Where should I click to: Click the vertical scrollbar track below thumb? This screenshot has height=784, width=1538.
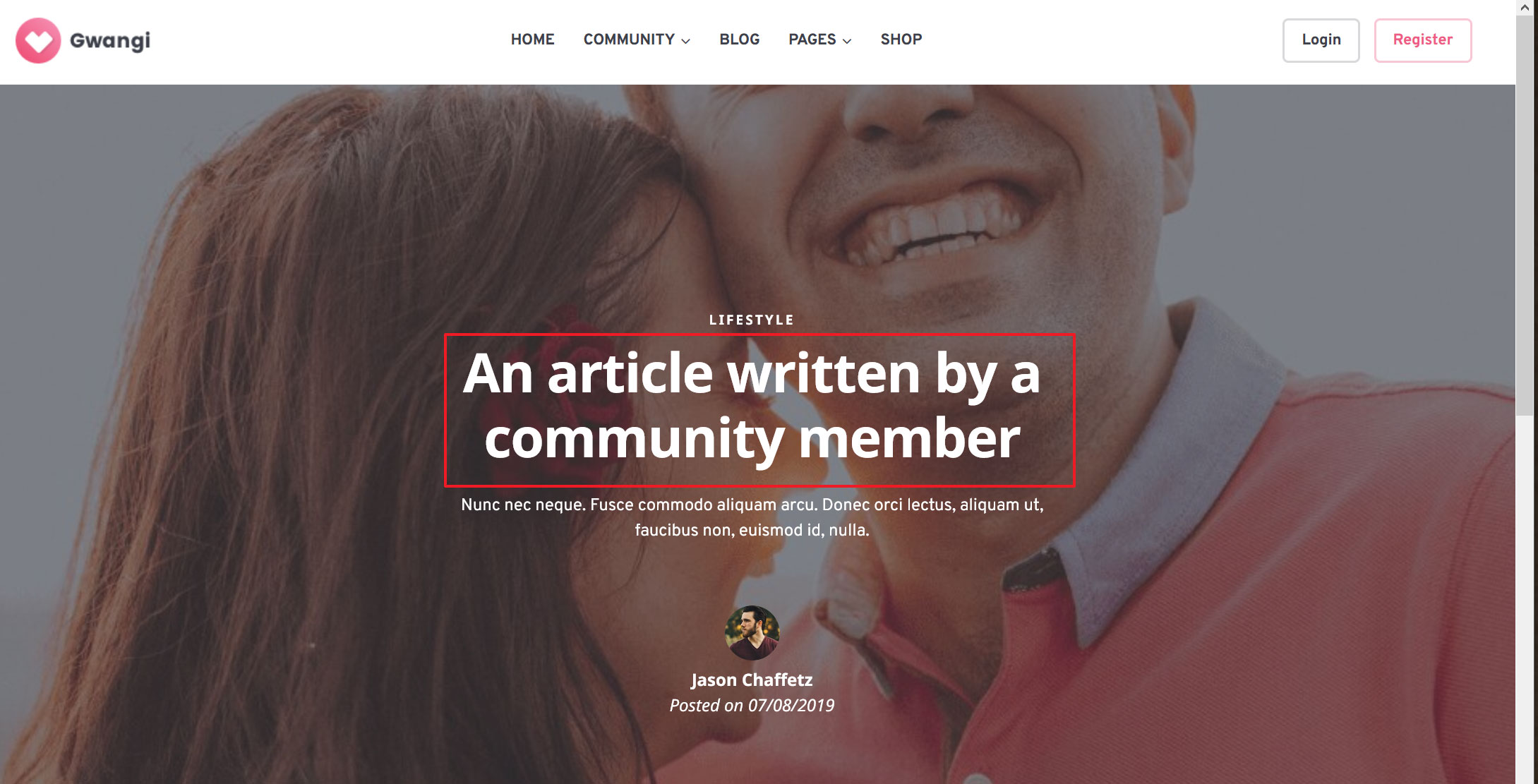(x=1526, y=600)
